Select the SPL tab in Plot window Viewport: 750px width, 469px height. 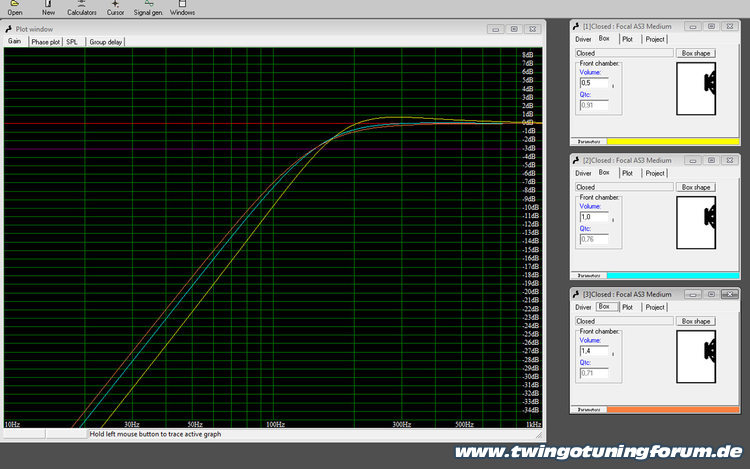[72, 42]
